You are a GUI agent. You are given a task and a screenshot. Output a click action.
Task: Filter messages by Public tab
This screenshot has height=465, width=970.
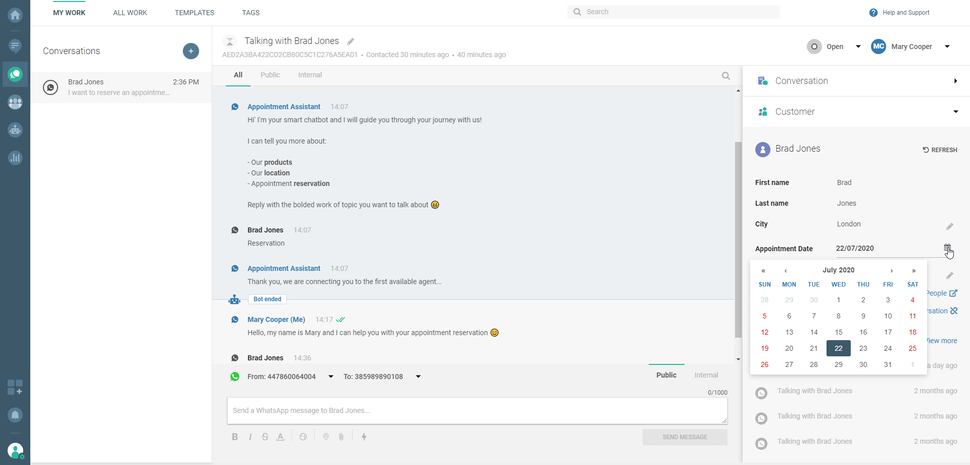(270, 75)
